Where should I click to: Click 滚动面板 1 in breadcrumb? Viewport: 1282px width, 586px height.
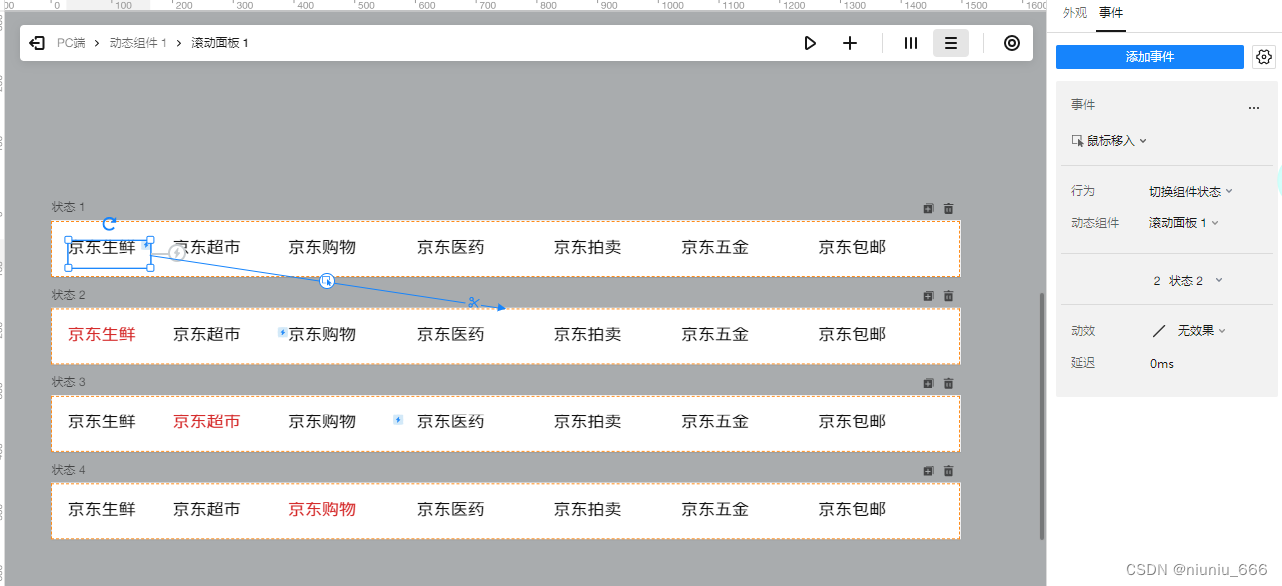click(x=220, y=43)
